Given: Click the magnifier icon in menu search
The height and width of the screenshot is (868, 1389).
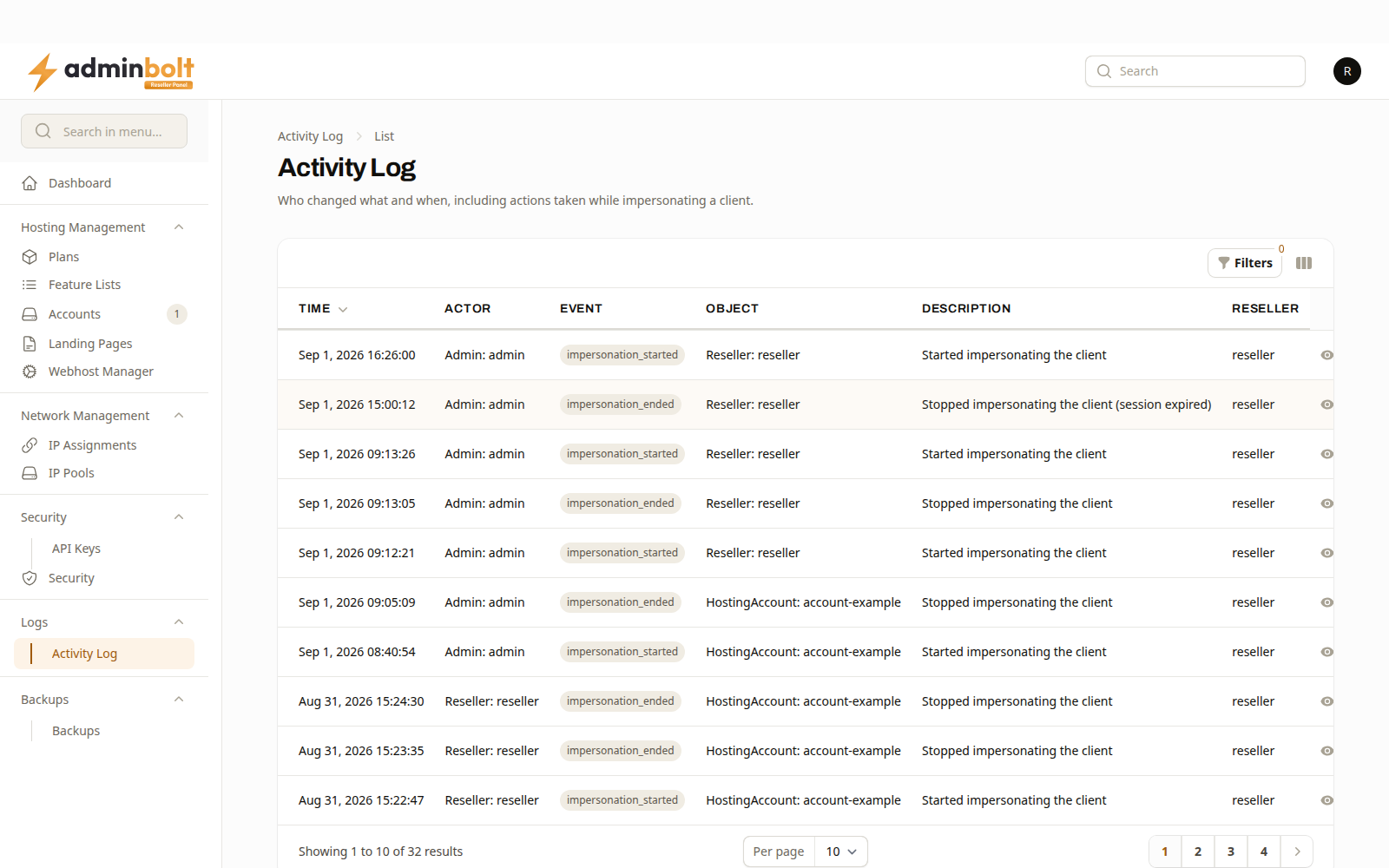Looking at the screenshot, I should pos(43,131).
